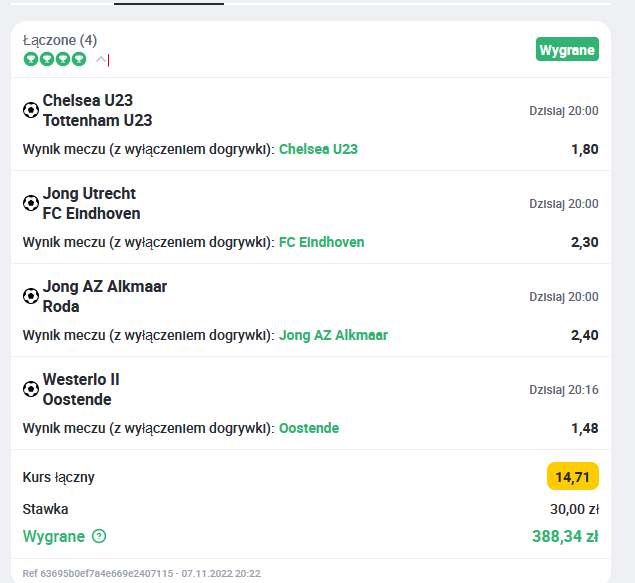Click the football icon beside Westerlo II
The width and height of the screenshot is (635, 583).
[x=31, y=389]
